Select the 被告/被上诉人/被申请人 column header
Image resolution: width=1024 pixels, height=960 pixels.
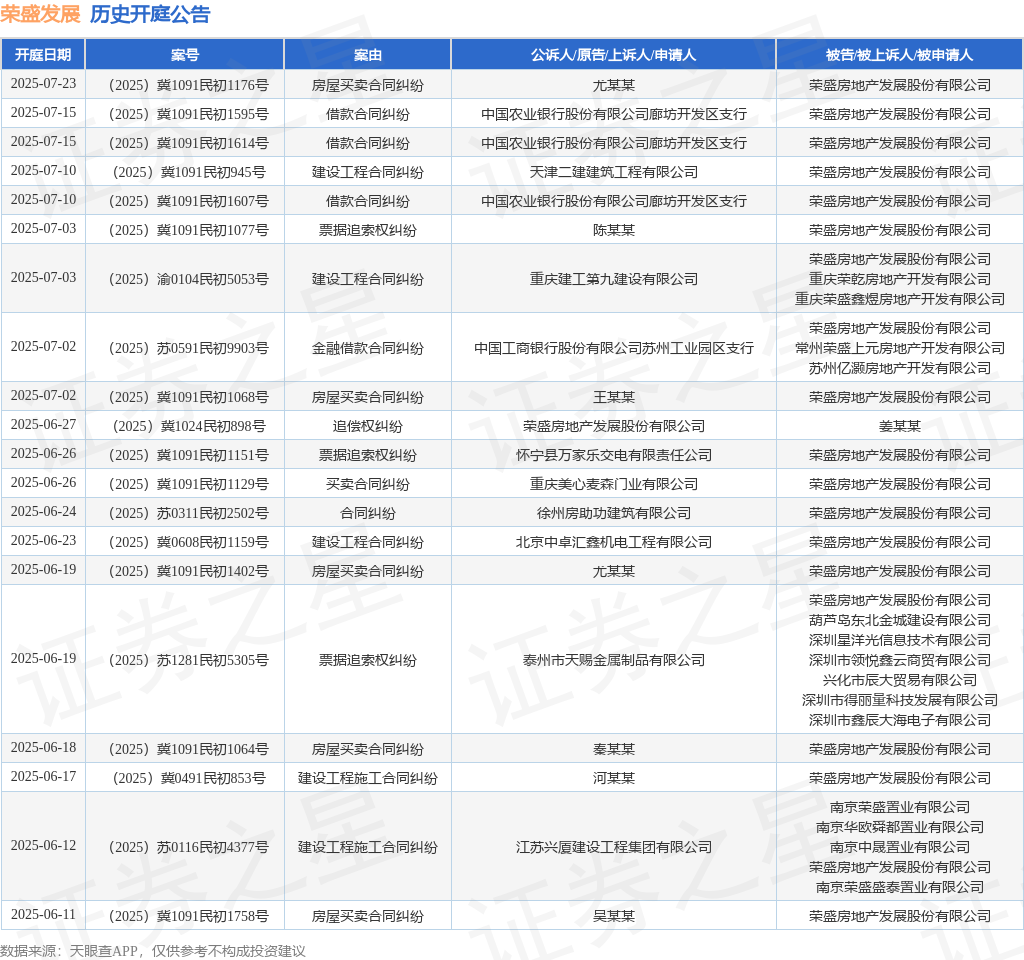899,55
